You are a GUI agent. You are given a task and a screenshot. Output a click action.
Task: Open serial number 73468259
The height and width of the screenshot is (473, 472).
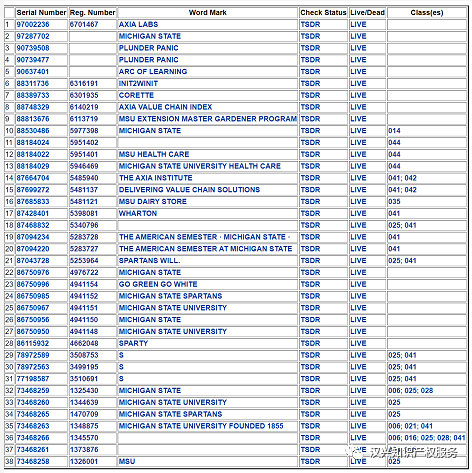(33, 390)
